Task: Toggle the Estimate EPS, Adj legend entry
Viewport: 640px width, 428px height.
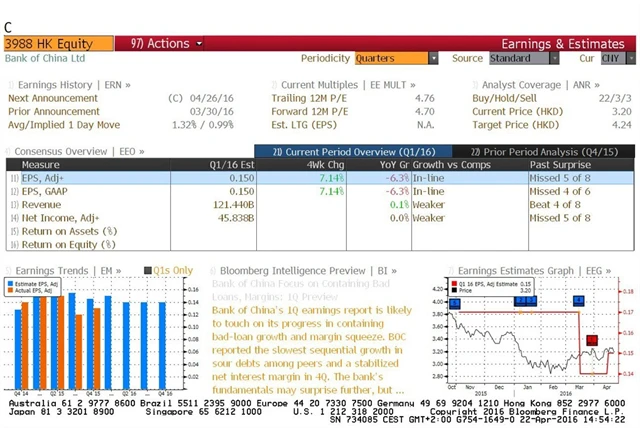Action: click(41, 284)
